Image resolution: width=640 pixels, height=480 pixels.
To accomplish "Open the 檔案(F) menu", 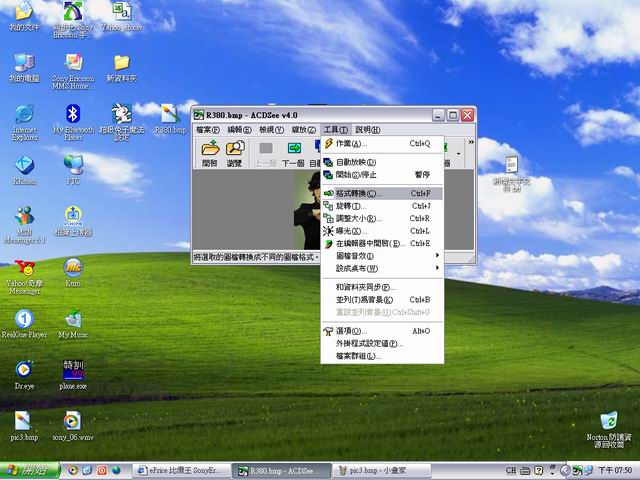I will click(208, 130).
